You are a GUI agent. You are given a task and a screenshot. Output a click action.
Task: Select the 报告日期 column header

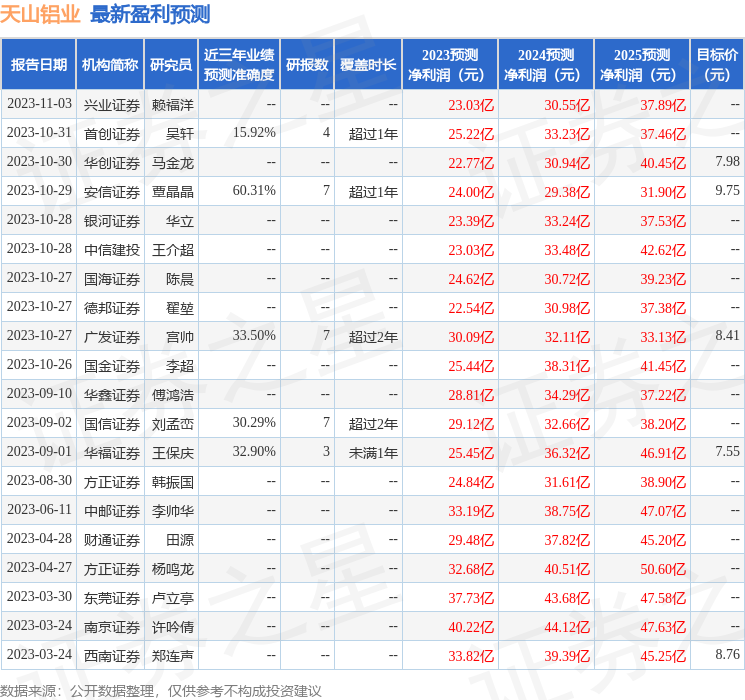coord(38,65)
